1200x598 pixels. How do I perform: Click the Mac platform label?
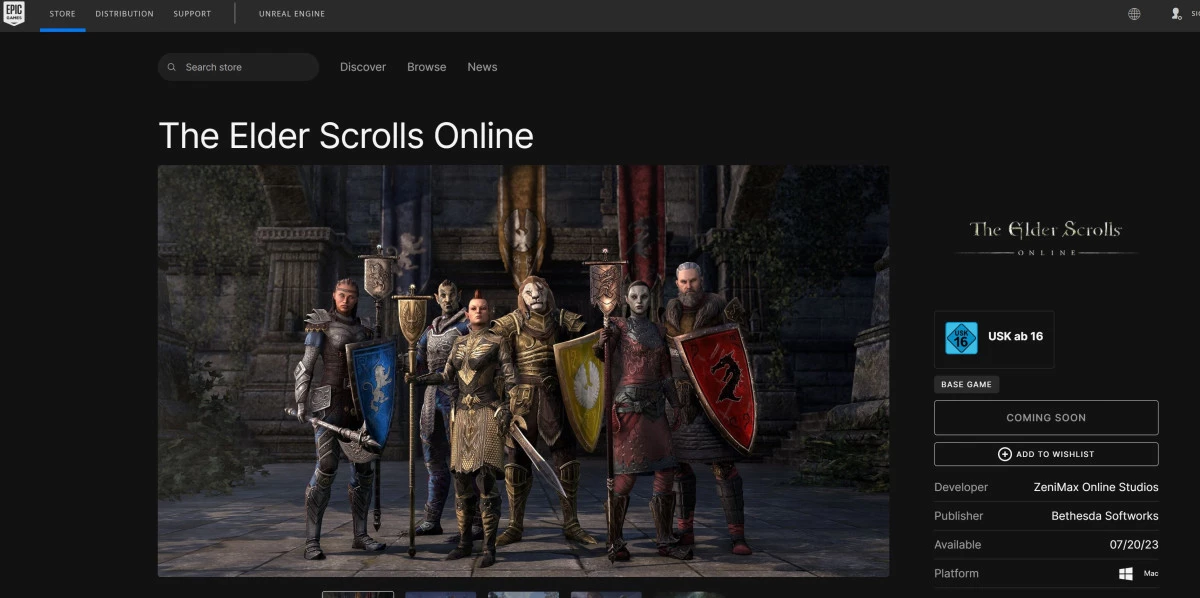(1151, 574)
